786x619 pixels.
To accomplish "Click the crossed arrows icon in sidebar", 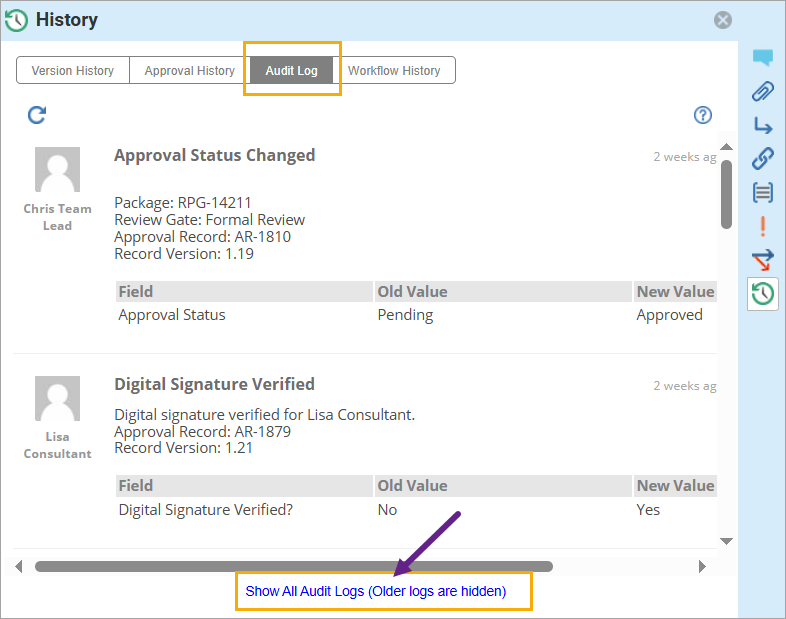I will coord(763,260).
